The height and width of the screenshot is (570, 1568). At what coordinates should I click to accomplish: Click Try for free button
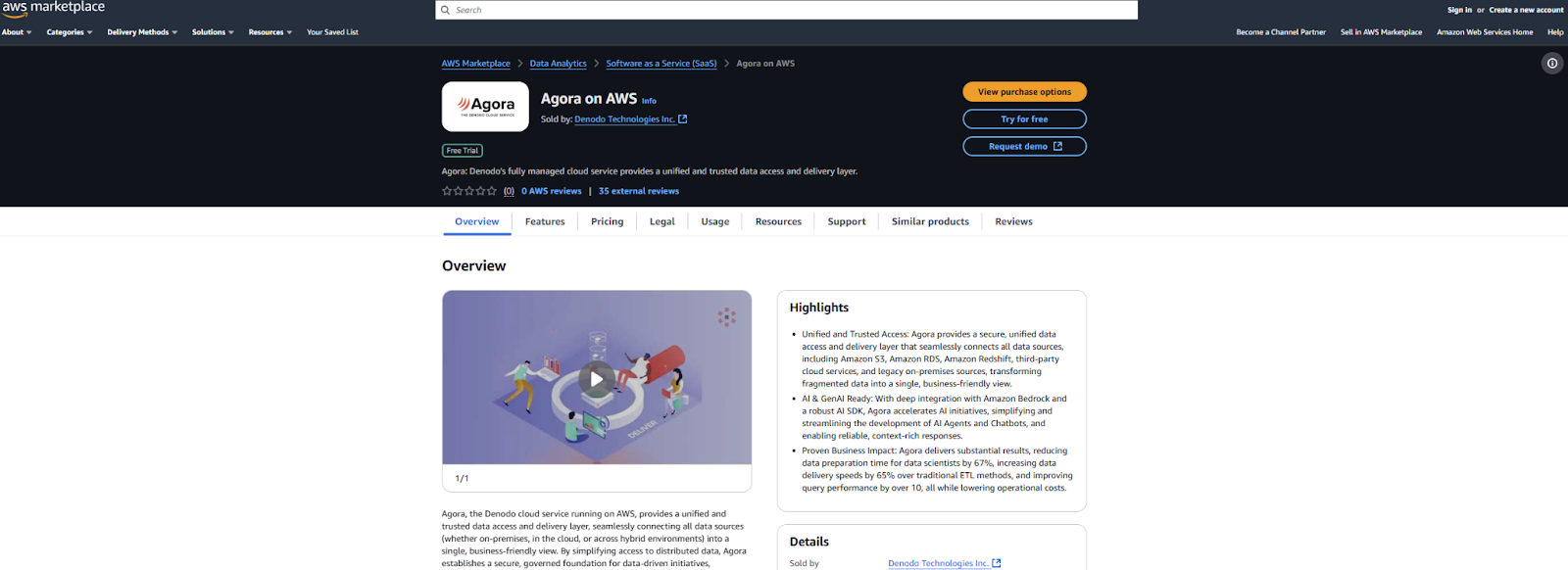(x=1024, y=119)
